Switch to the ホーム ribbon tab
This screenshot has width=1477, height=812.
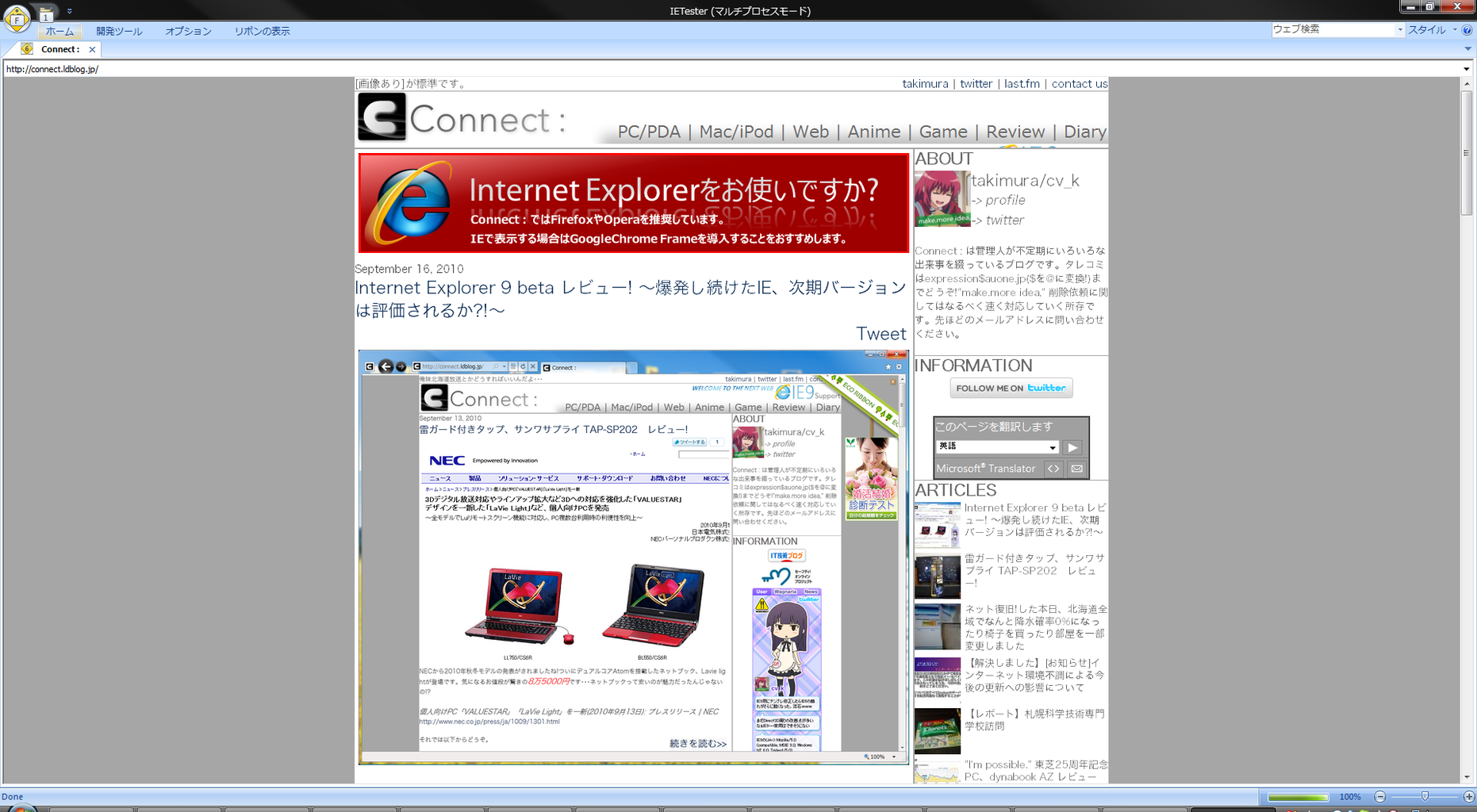[59, 31]
